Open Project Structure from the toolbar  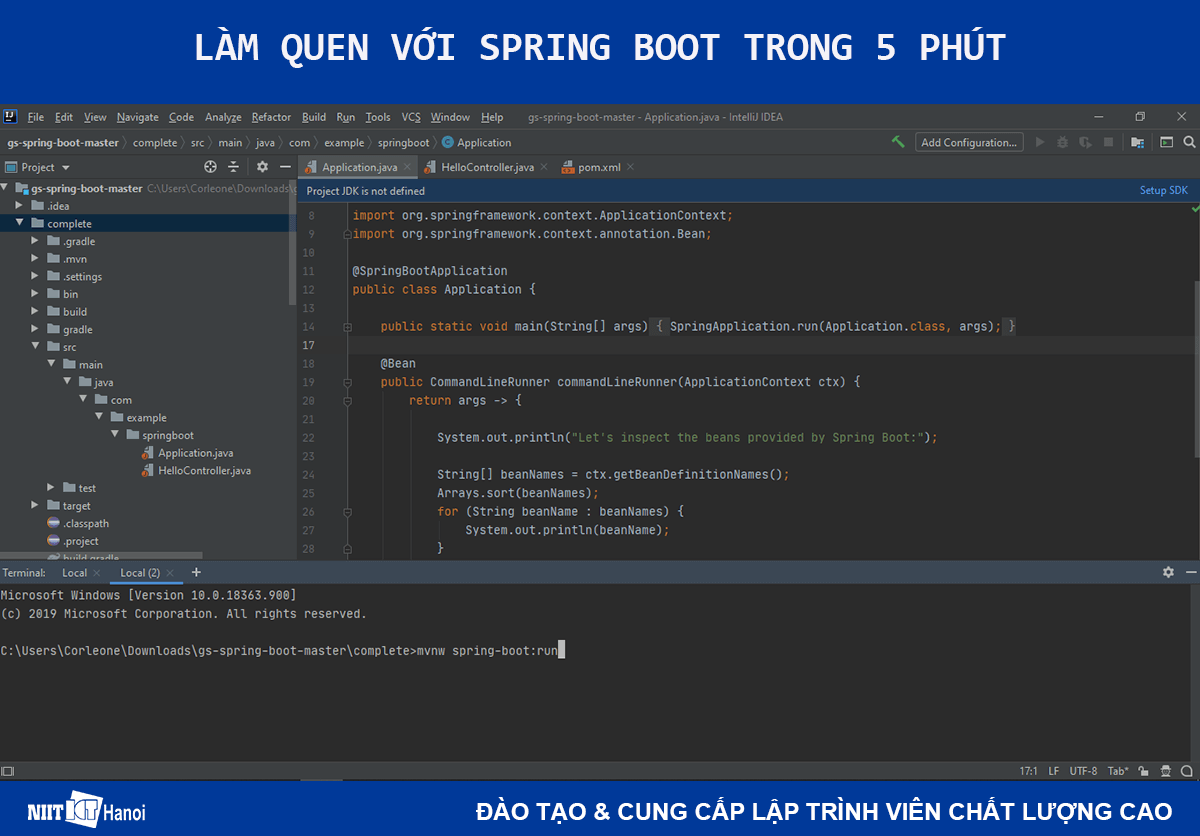pyautogui.click(x=1137, y=143)
